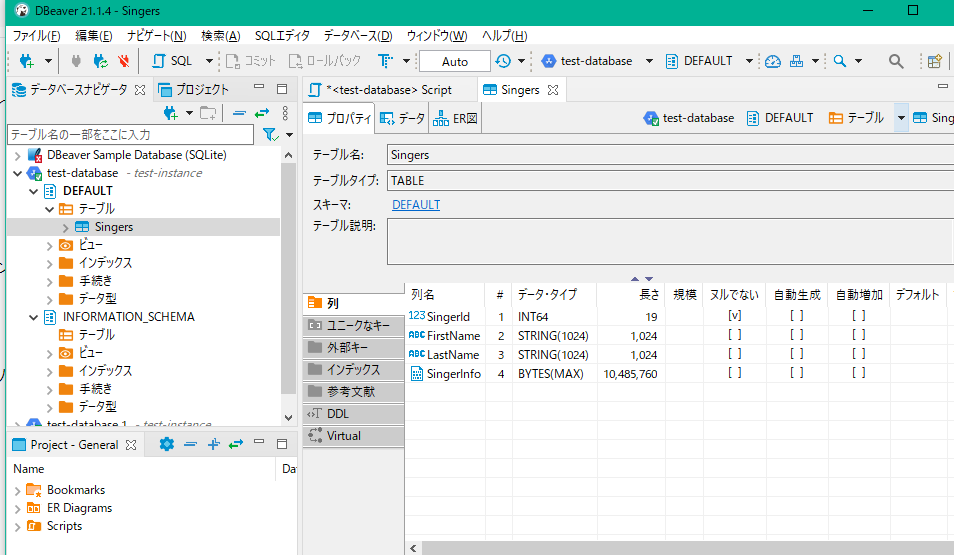Open the active schema DEFAULT dropdown arrow
Screen dimensions: 954x555
[749, 61]
